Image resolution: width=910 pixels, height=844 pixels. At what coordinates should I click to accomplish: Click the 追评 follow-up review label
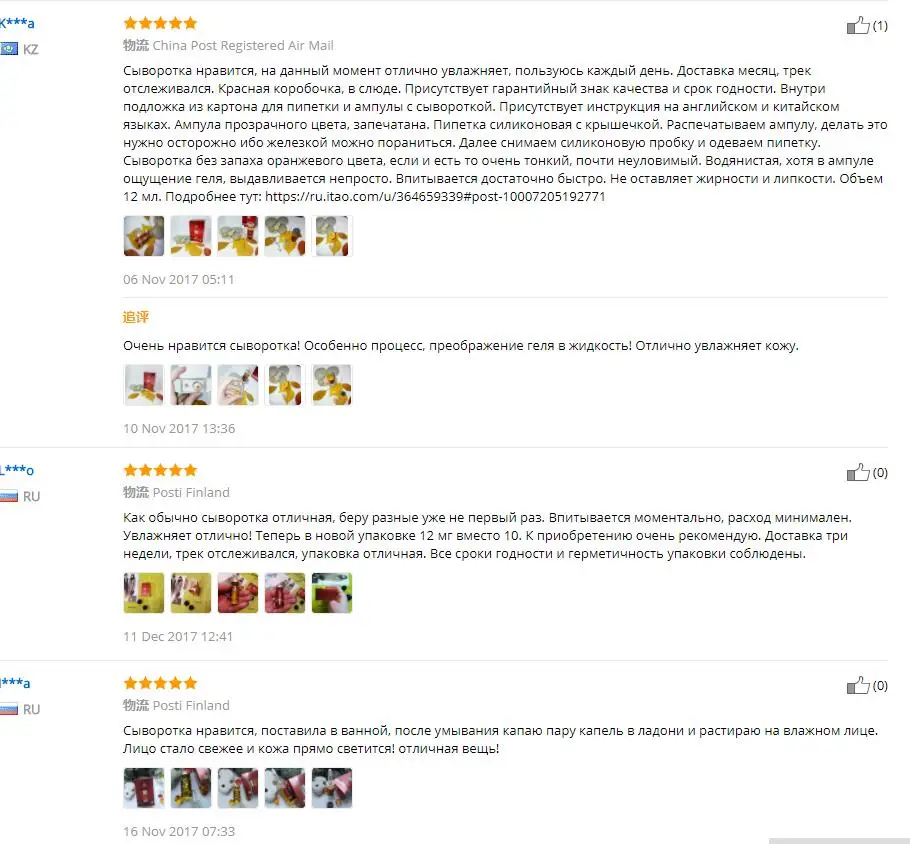(x=136, y=317)
